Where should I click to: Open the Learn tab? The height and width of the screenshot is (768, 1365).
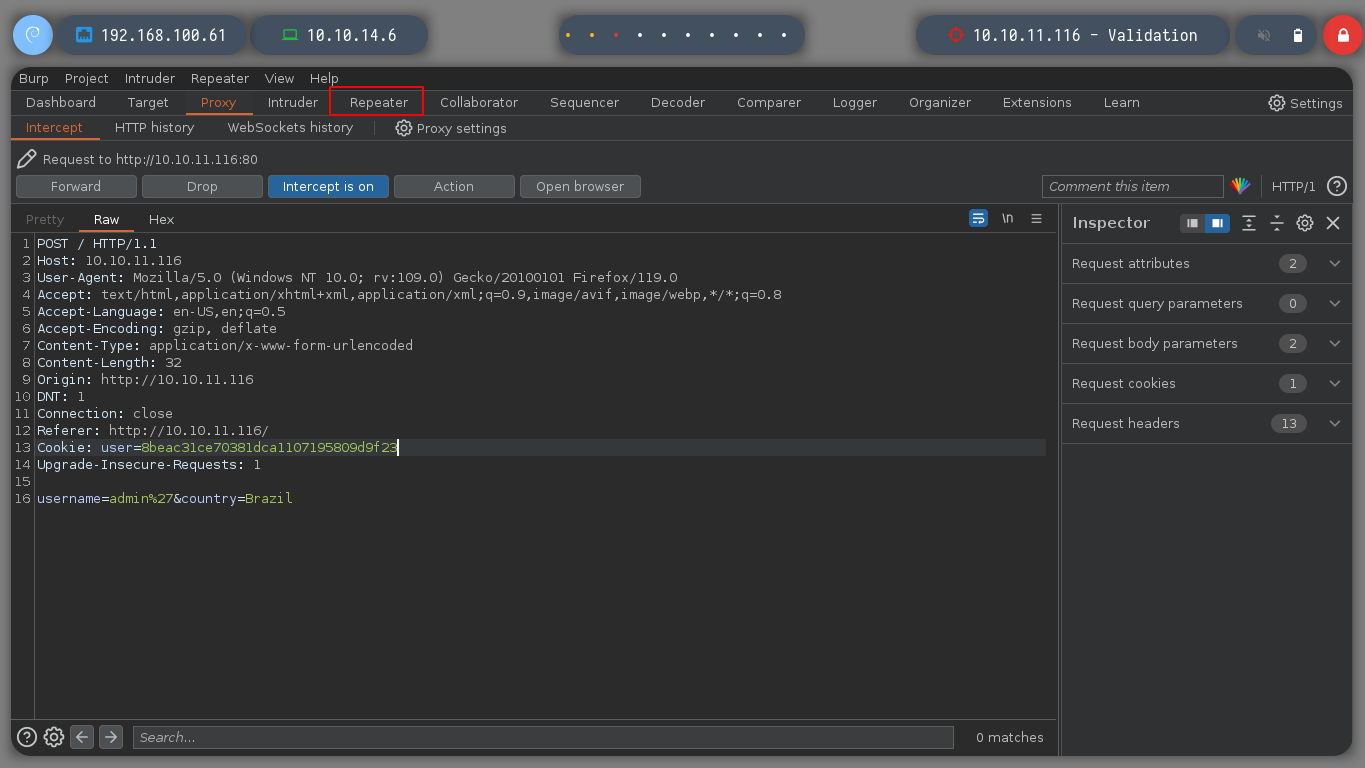(1121, 102)
